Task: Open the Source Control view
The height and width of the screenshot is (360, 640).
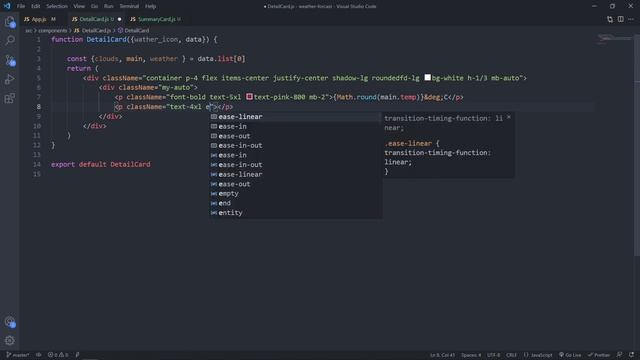Action: tap(10, 60)
